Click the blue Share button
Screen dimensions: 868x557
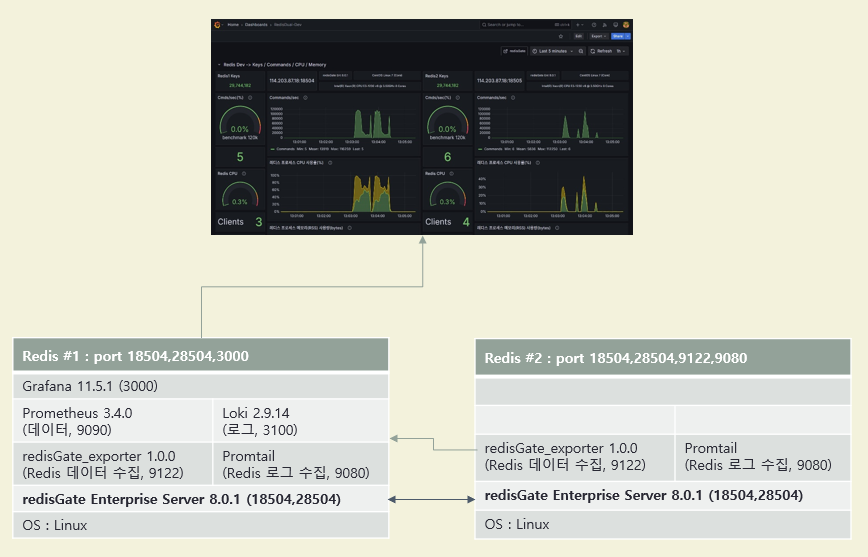(x=619, y=36)
